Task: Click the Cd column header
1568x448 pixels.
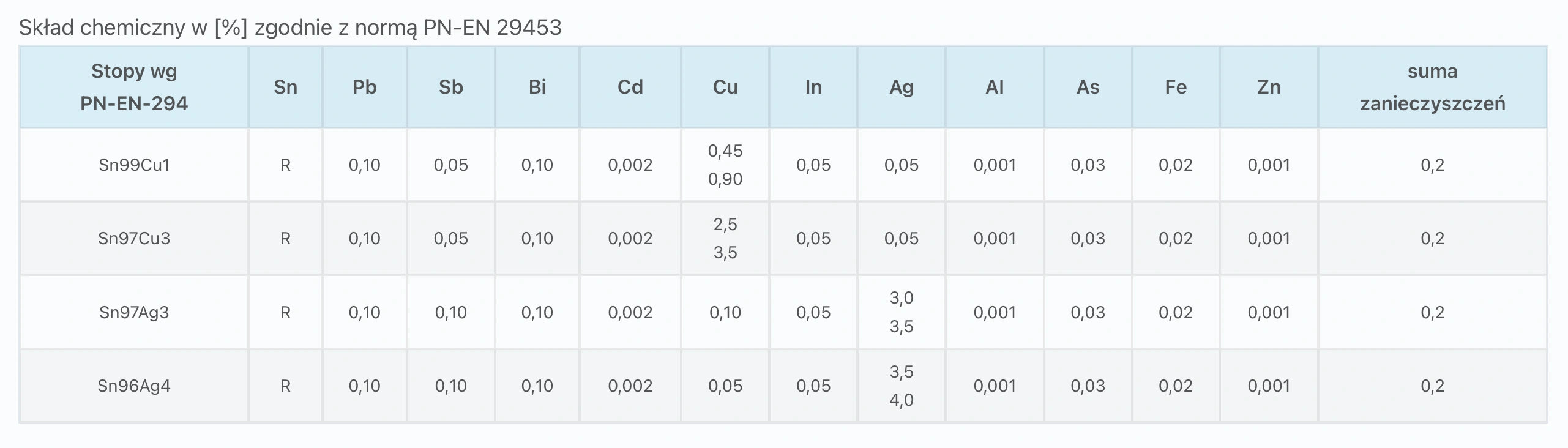Action: 630,87
